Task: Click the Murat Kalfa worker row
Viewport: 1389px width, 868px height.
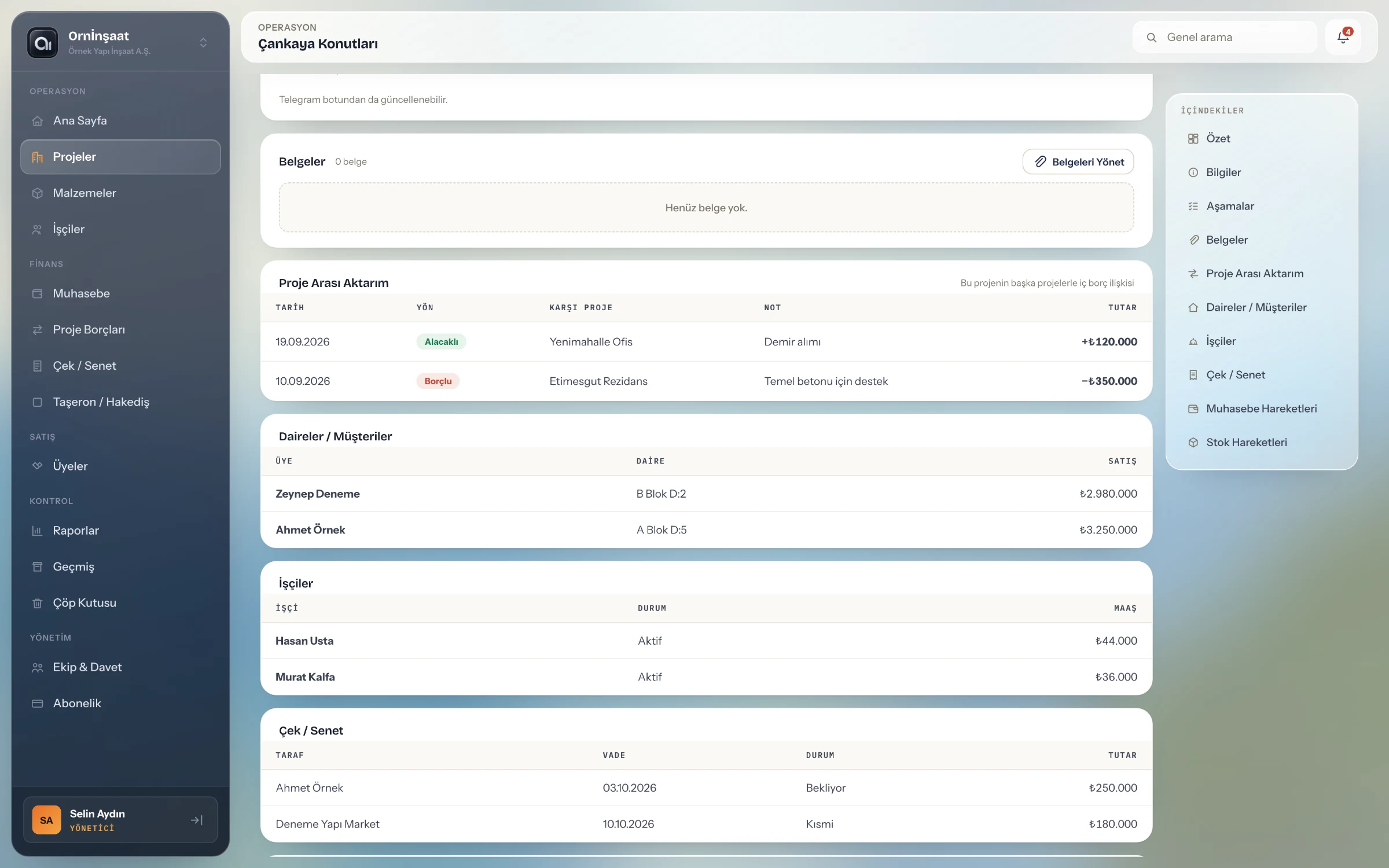Action: click(706, 677)
